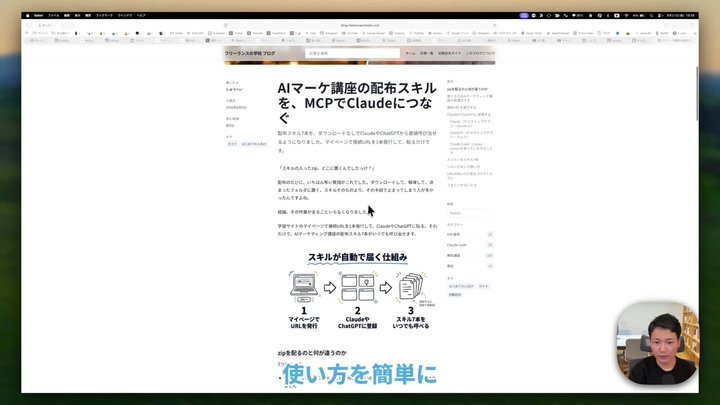
Task: Open the ブックマーク menu in the menu bar
Action: pyautogui.click(x=104, y=15)
